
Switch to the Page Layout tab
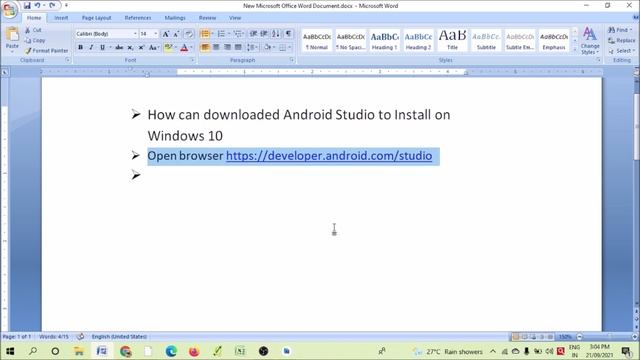[96, 18]
